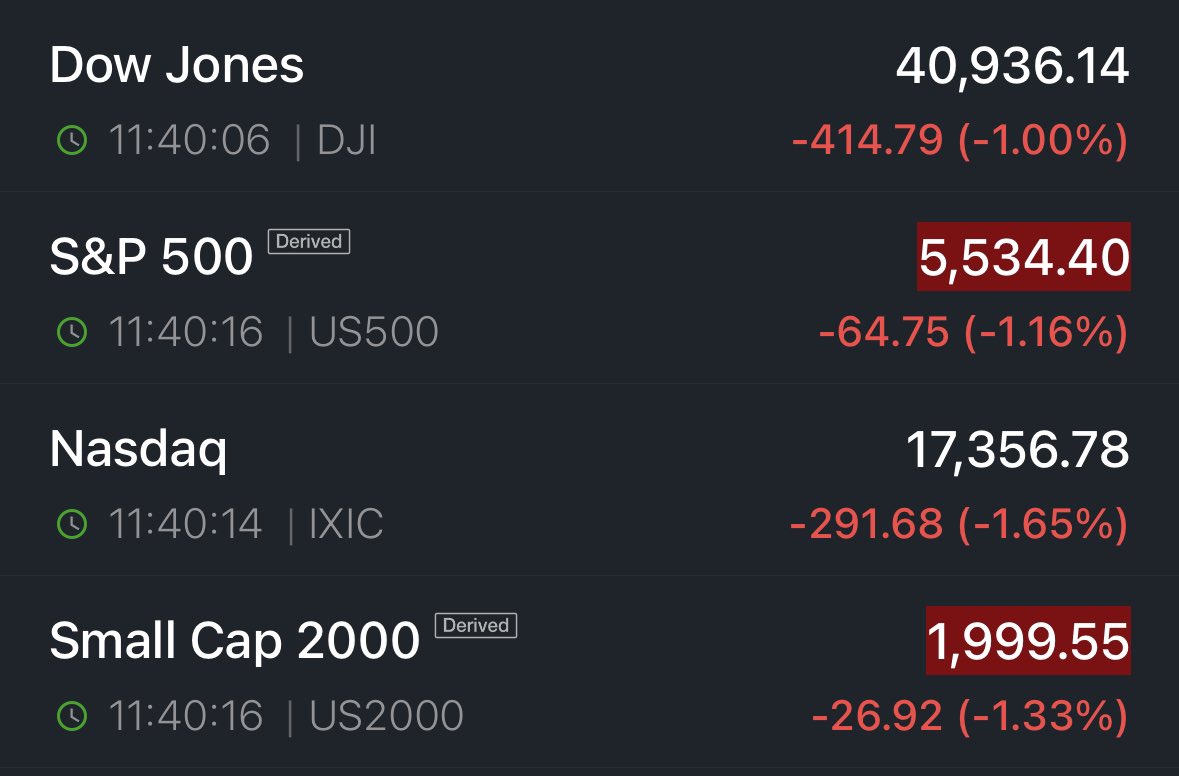The height and width of the screenshot is (776, 1179).
Task: Open the Dow Jones index name
Action: click(x=177, y=65)
